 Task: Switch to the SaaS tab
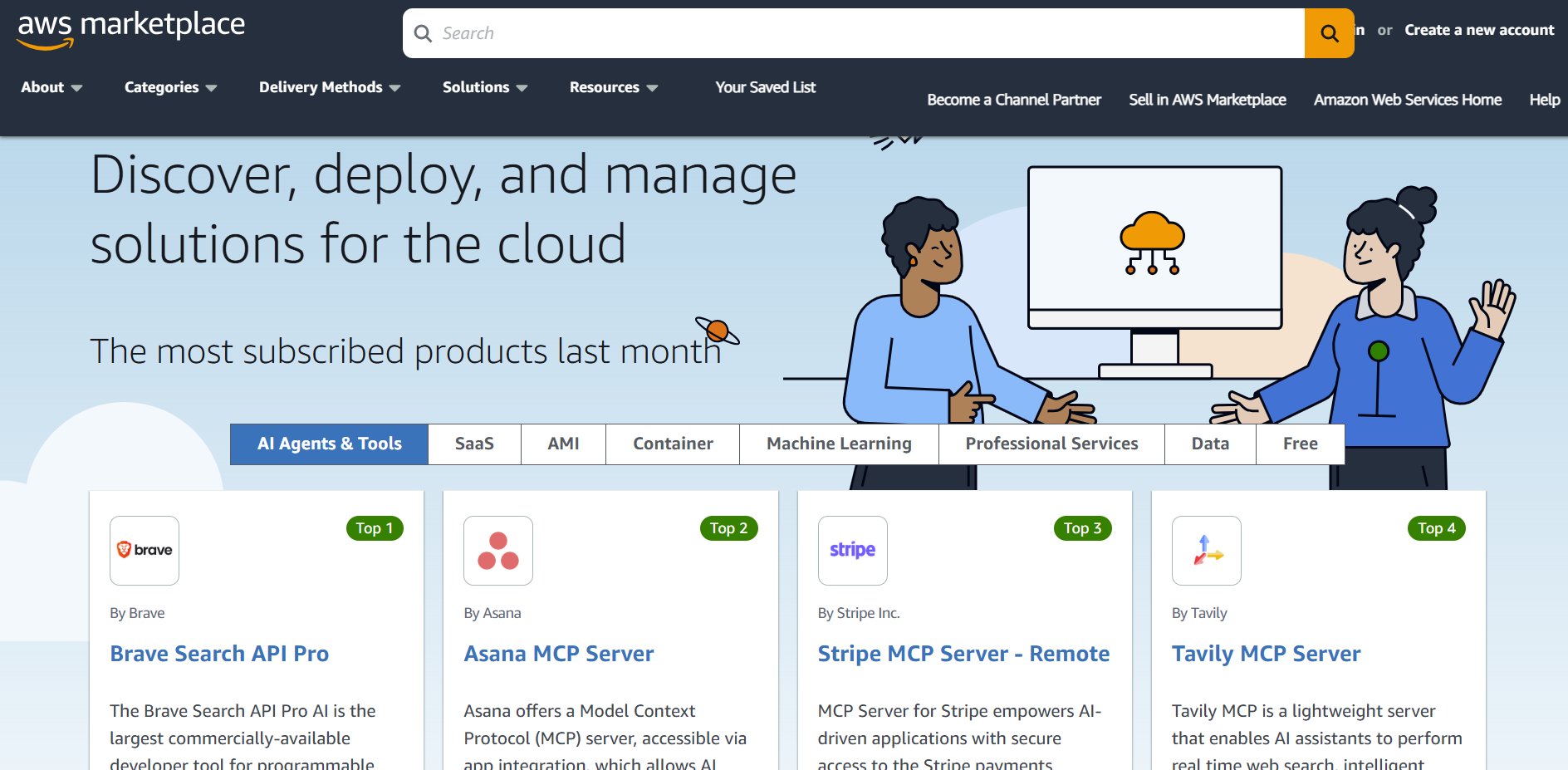473,443
